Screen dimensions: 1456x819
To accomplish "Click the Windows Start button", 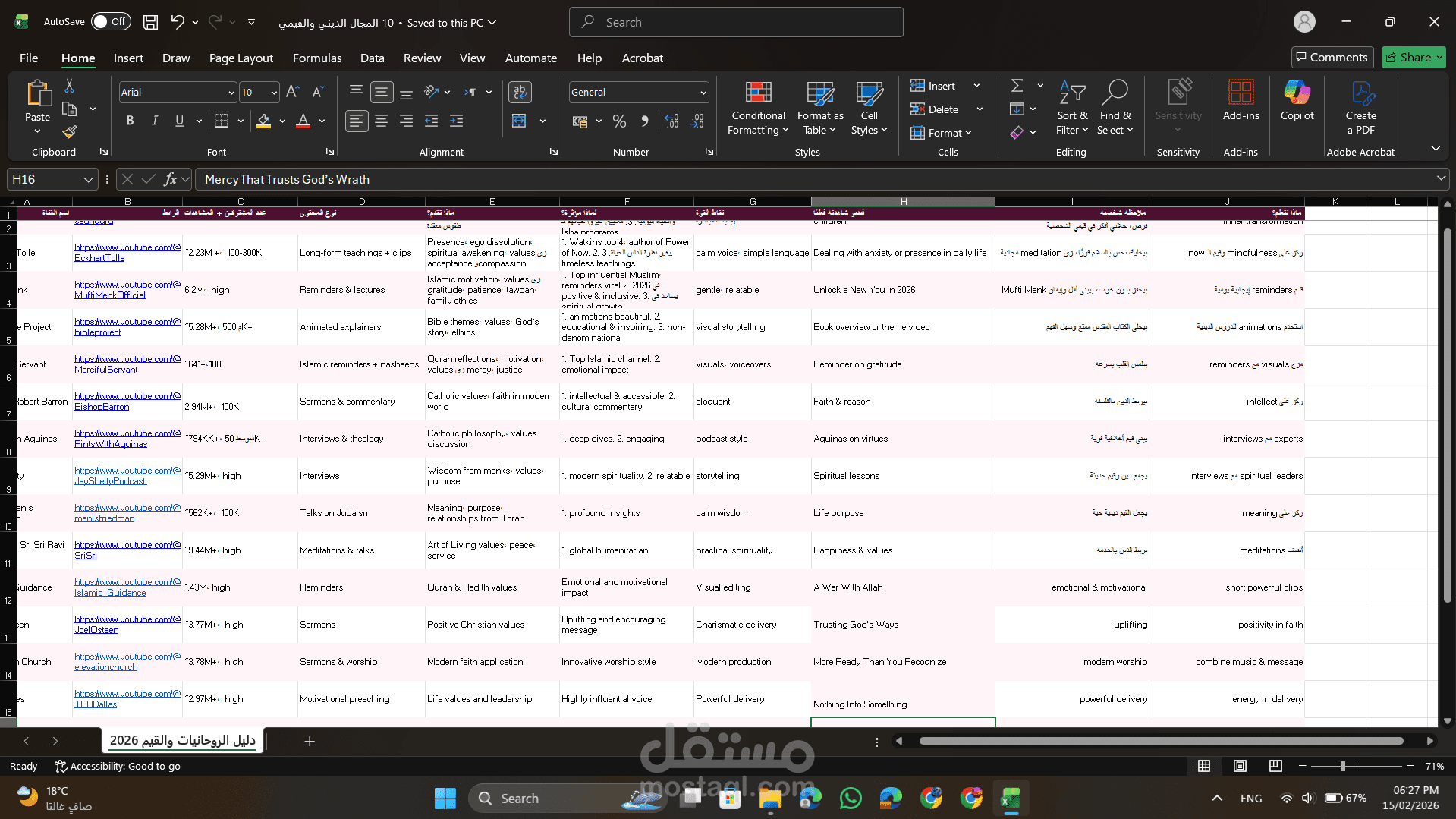I will tap(445, 799).
